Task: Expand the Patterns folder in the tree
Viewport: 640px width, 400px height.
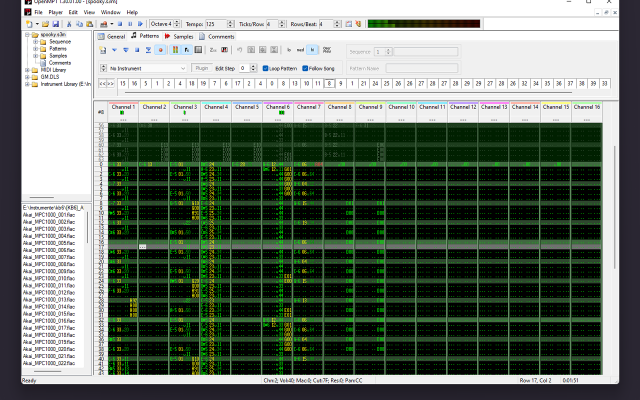Action: pos(35,49)
